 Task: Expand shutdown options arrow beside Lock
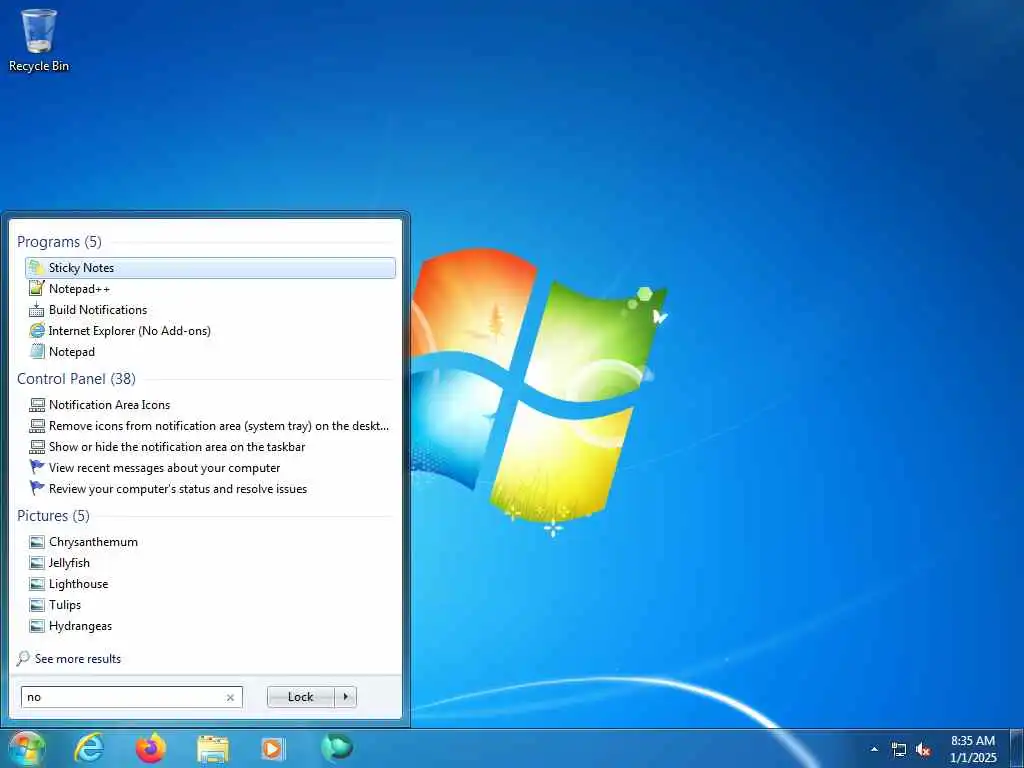coord(345,697)
